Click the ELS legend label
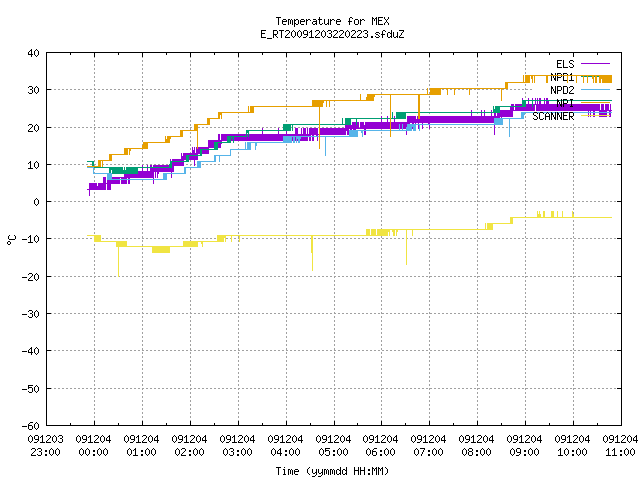The width and height of the screenshot is (640, 480). click(565, 64)
